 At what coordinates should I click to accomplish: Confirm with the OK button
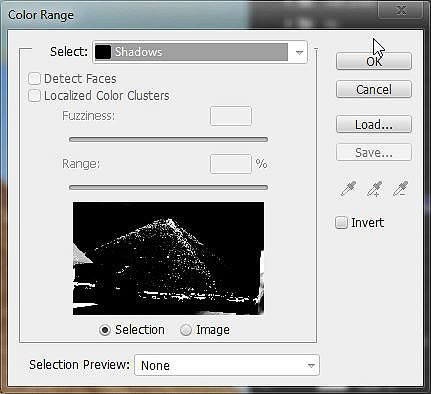pos(374,61)
